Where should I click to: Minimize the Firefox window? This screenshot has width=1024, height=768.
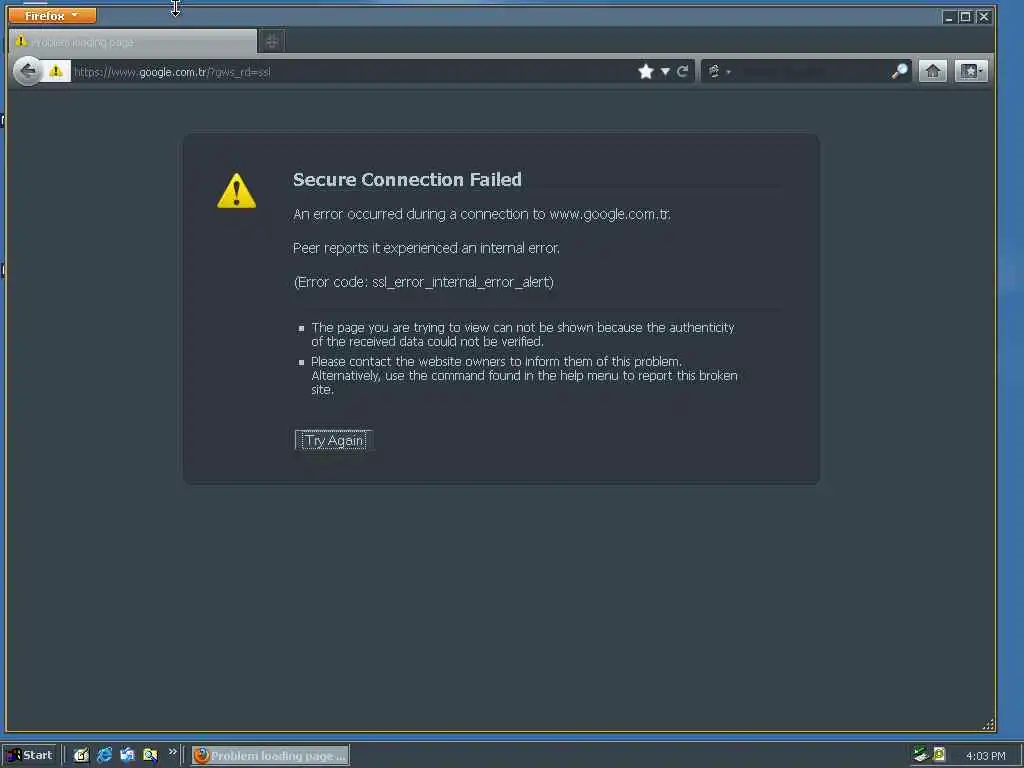pos(949,17)
